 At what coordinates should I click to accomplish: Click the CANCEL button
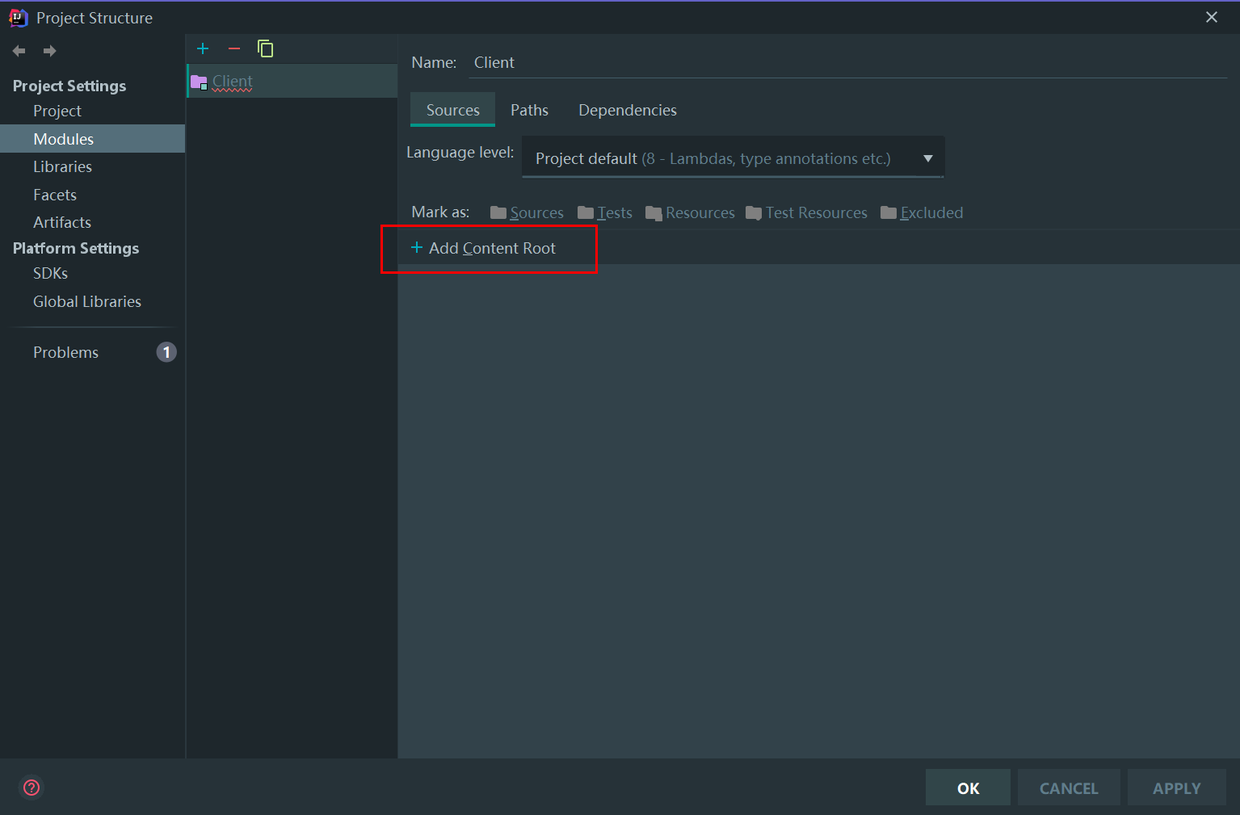click(x=1069, y=788)
